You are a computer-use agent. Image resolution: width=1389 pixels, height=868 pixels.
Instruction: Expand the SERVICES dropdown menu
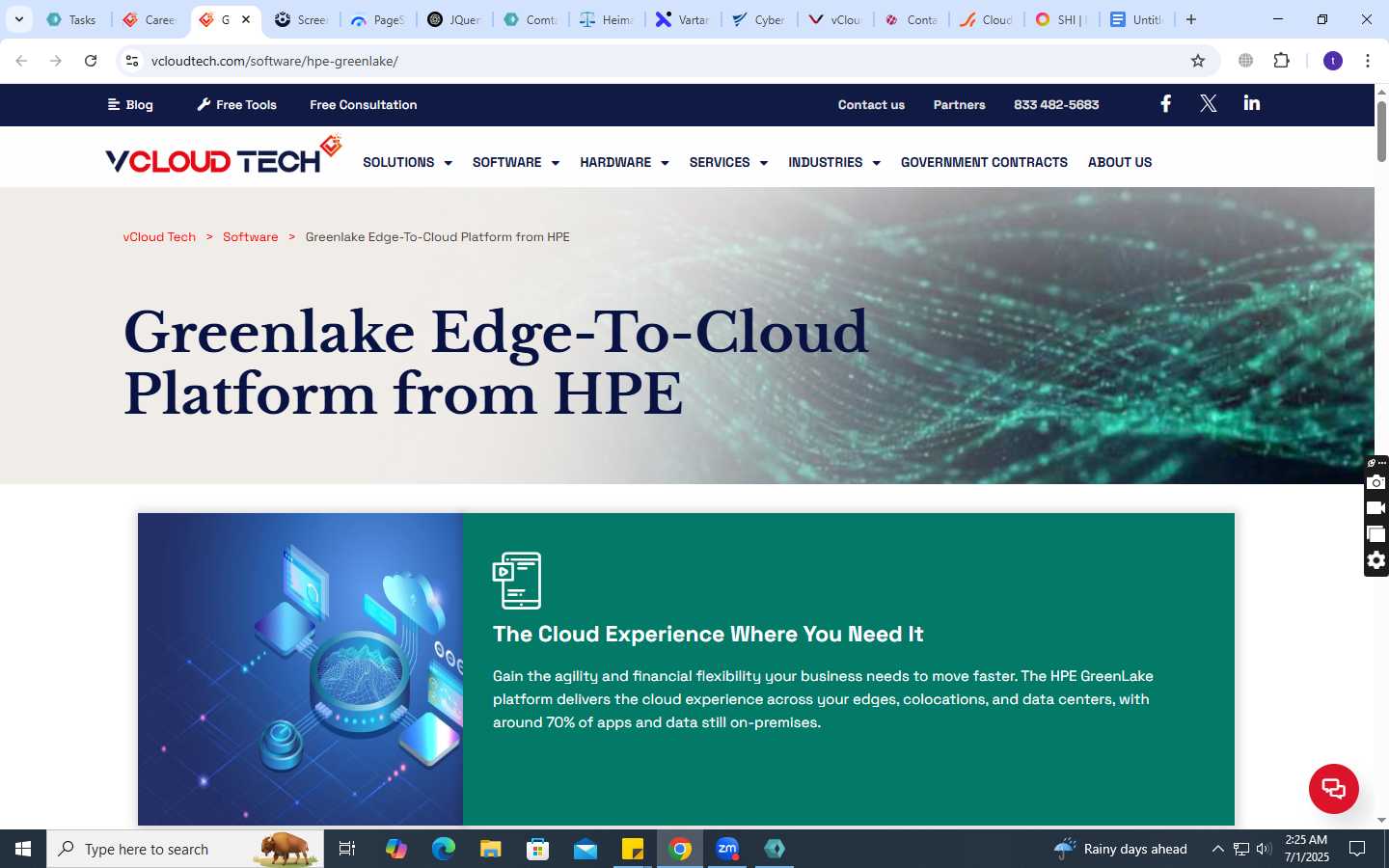(x=728, y=162)
